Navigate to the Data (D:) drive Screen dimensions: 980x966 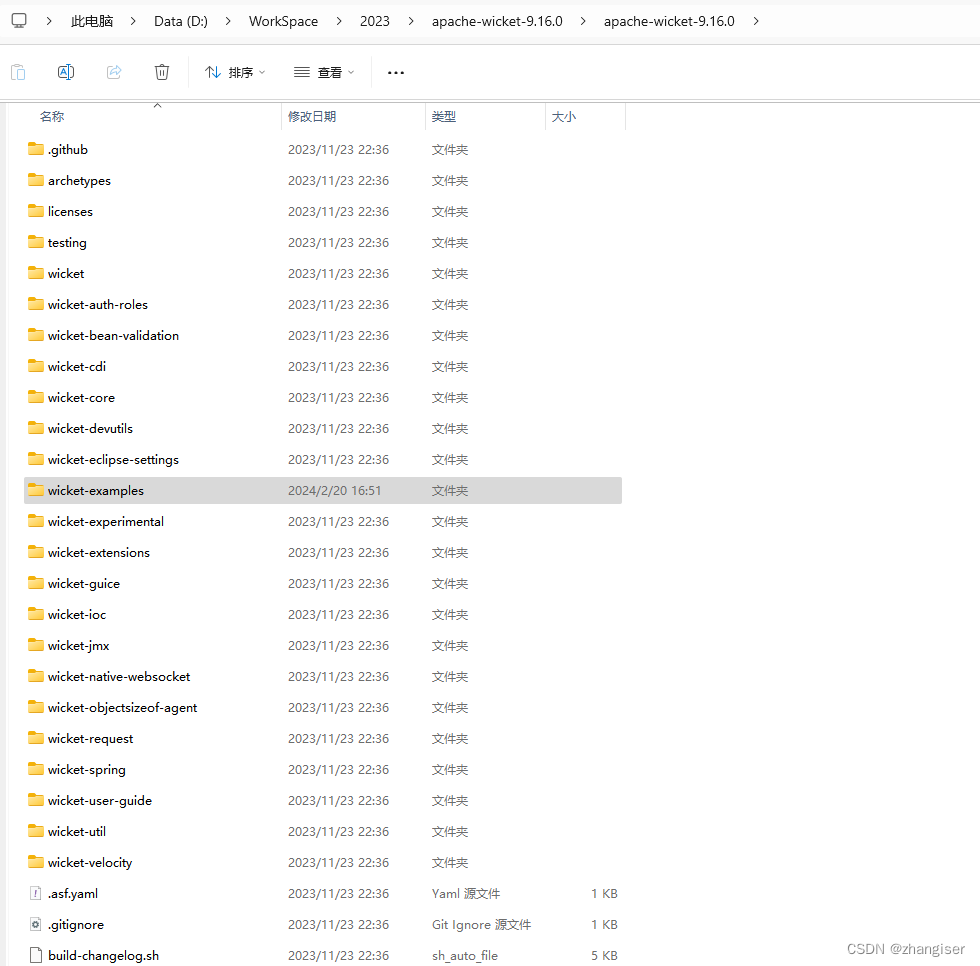pyautogui.click(x=180, y=20)
